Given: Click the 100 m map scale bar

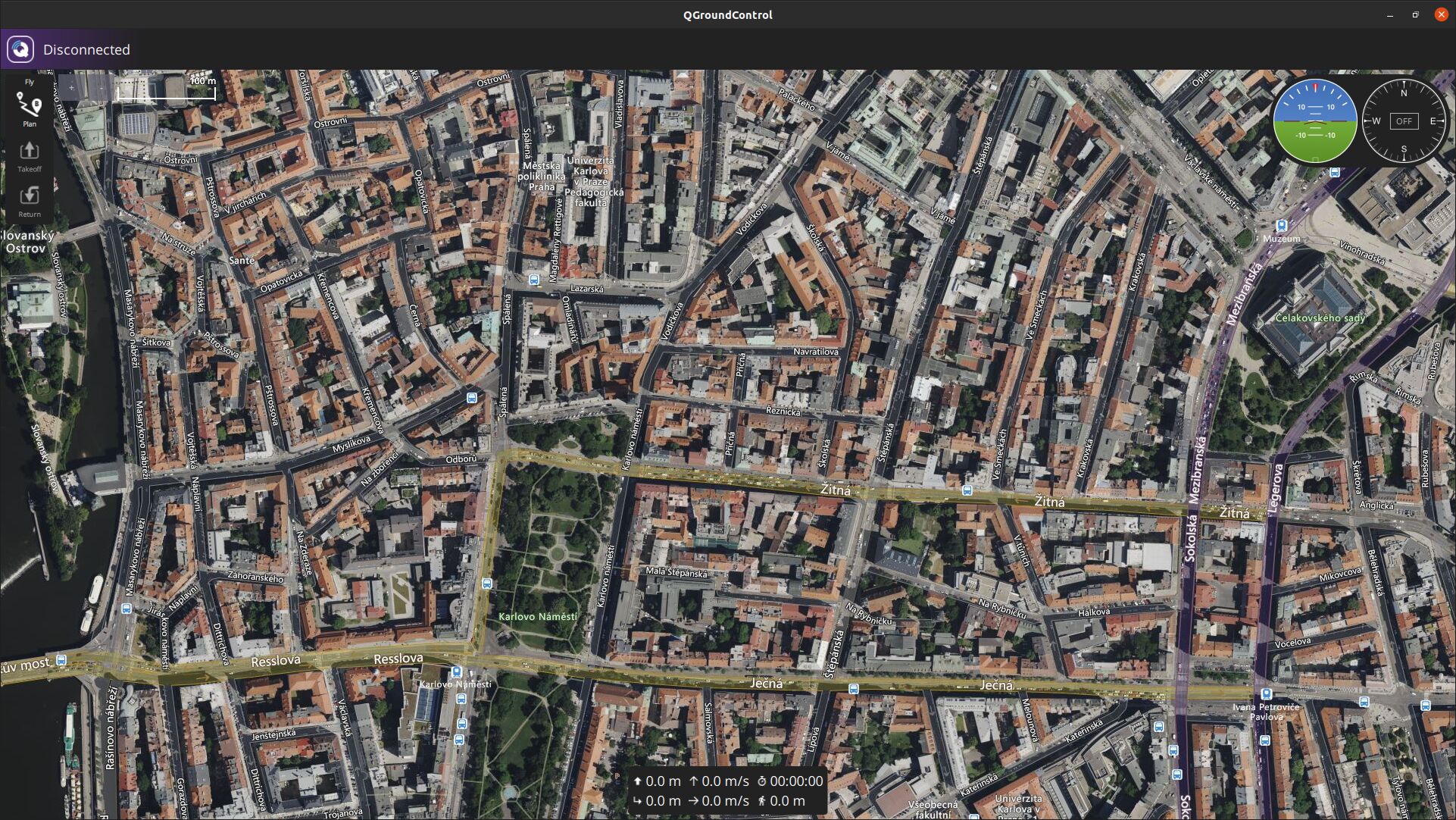Looking at the screenshot, I should 166,88.
